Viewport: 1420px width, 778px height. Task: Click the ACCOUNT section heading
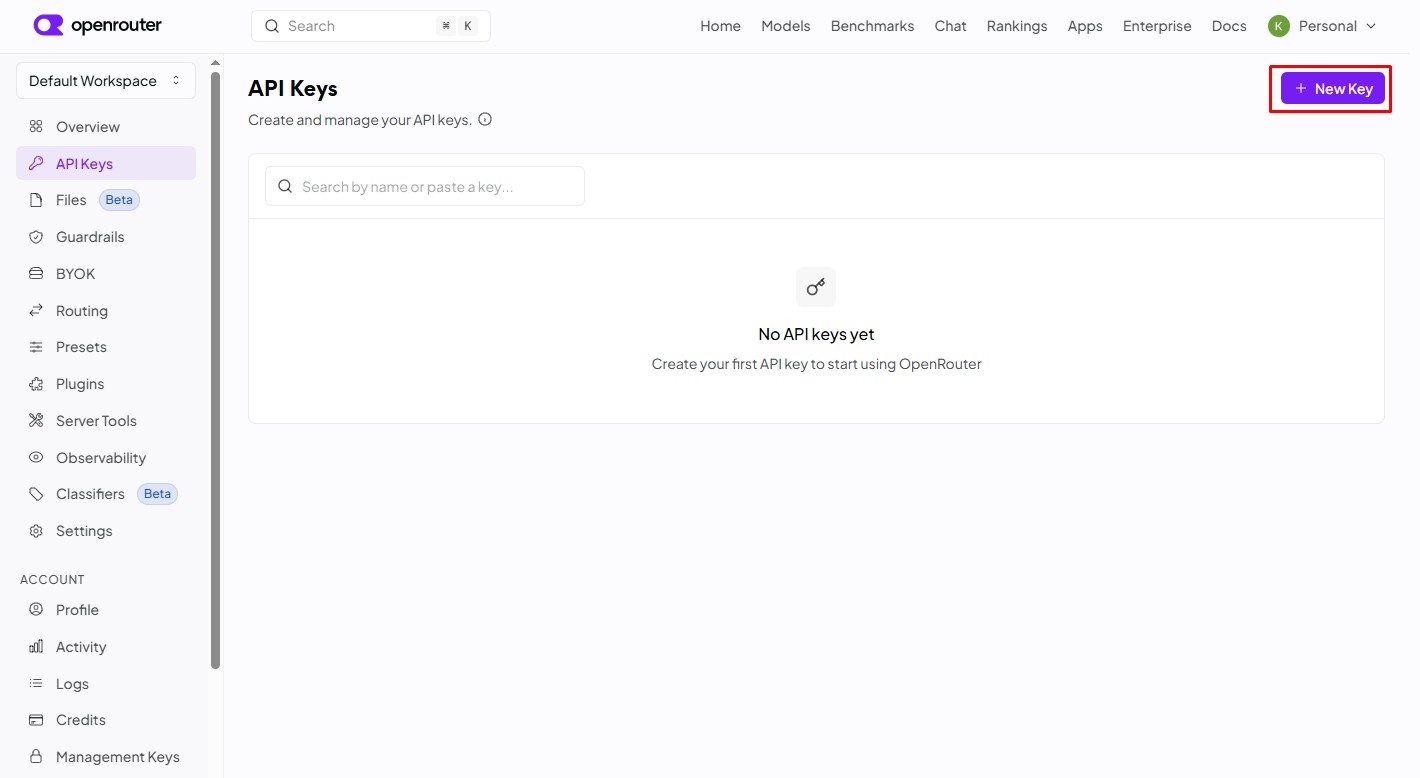pyautogui.click(x=52, y=580)
